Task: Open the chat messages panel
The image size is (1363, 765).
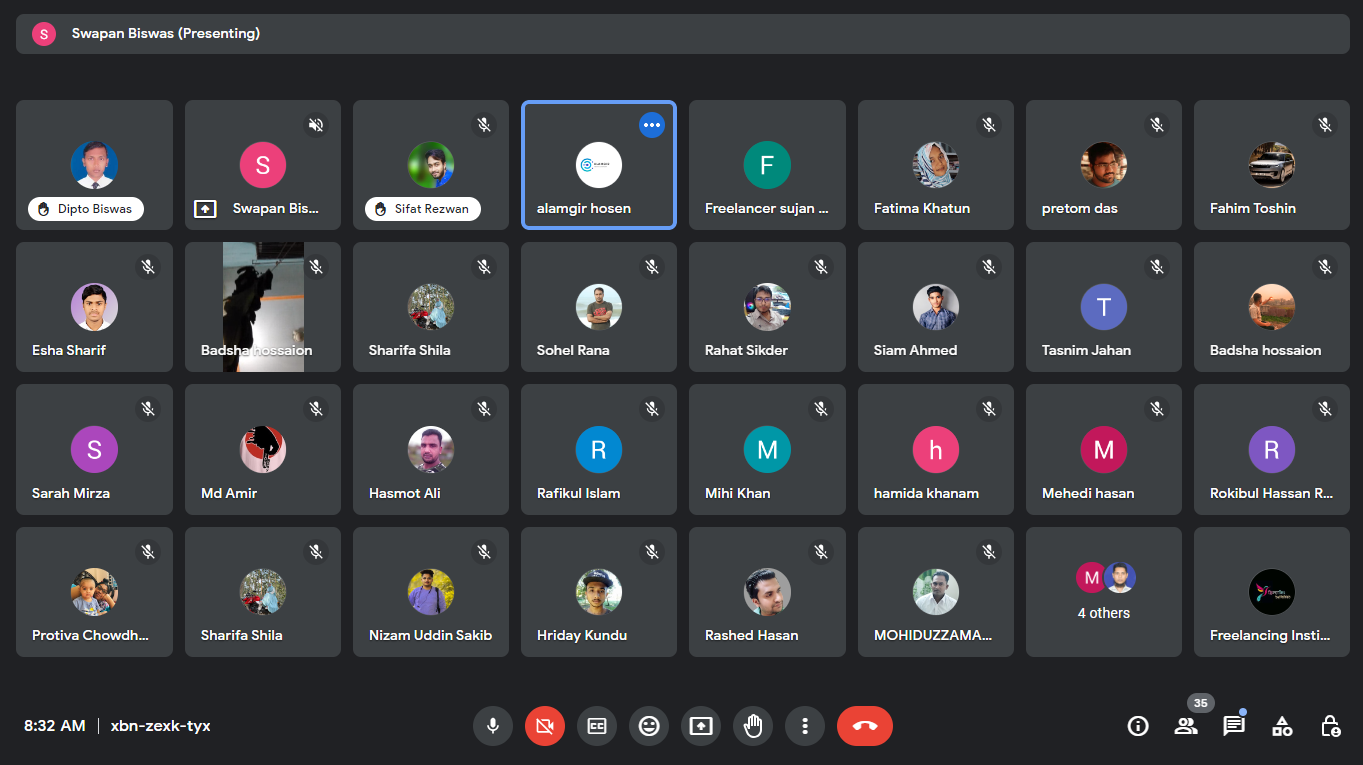Action: coord(1234,726)
